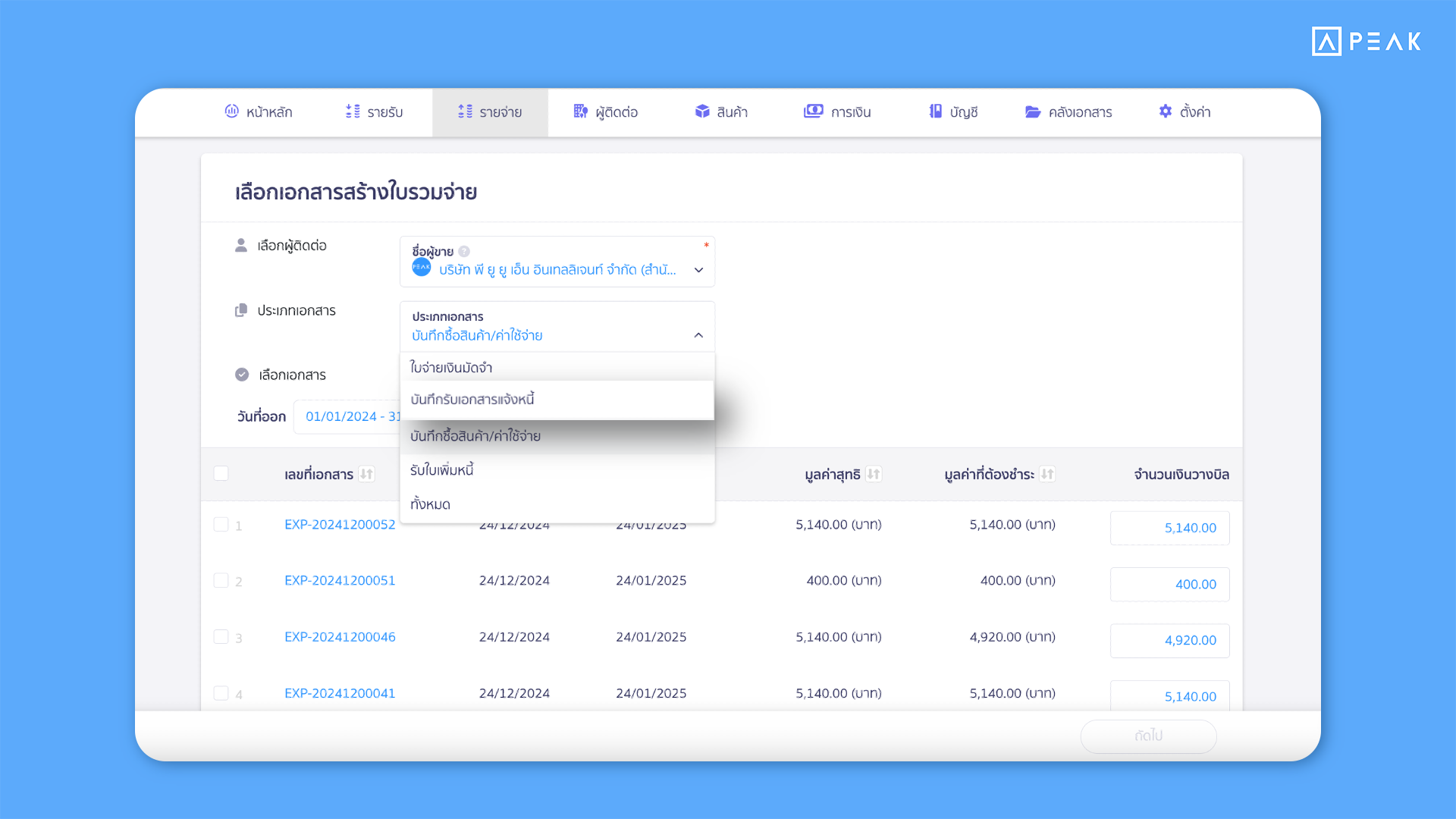The image size is (1456, 819).
Task: Tick the checkbox for row EXP-20241200052
Action: (221, 524)
